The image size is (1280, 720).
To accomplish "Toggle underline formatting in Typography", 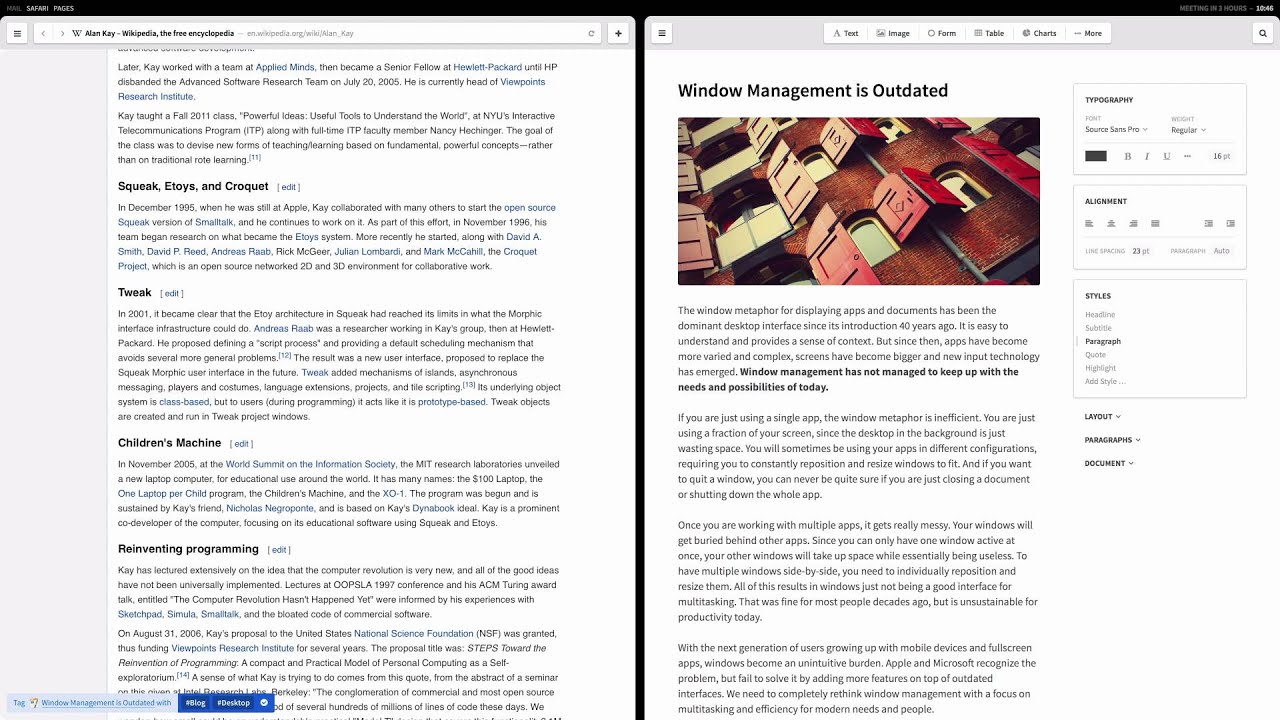I will pos(1166,156).
